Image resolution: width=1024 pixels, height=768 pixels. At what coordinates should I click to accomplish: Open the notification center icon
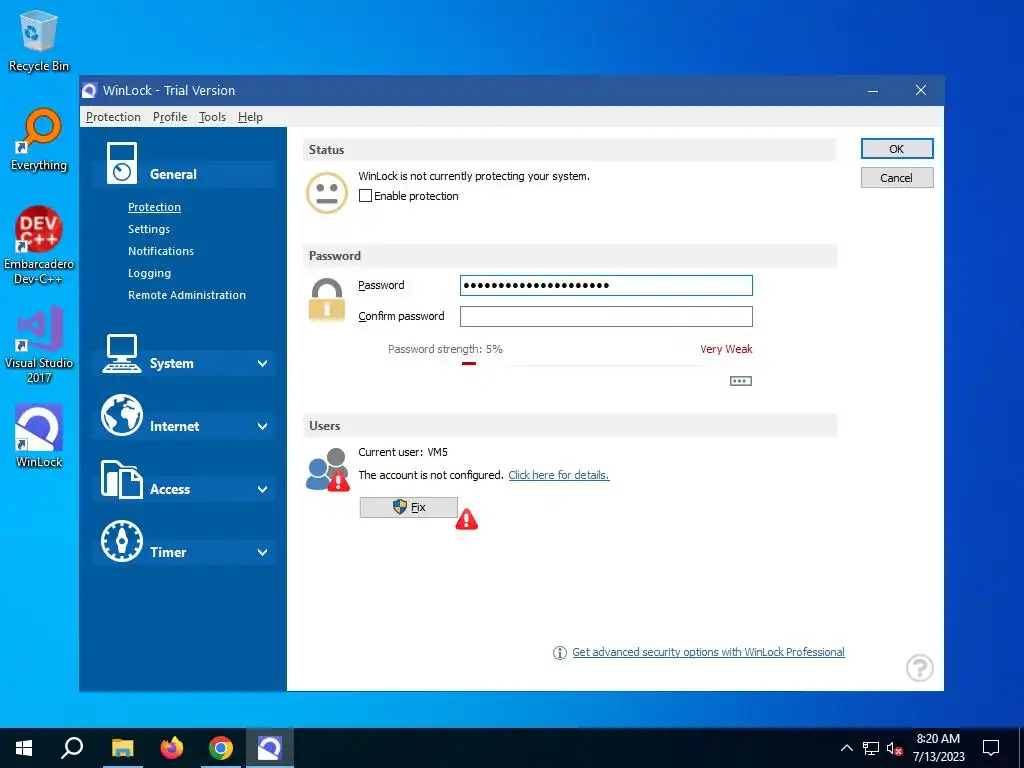click(x=991, y=748)
